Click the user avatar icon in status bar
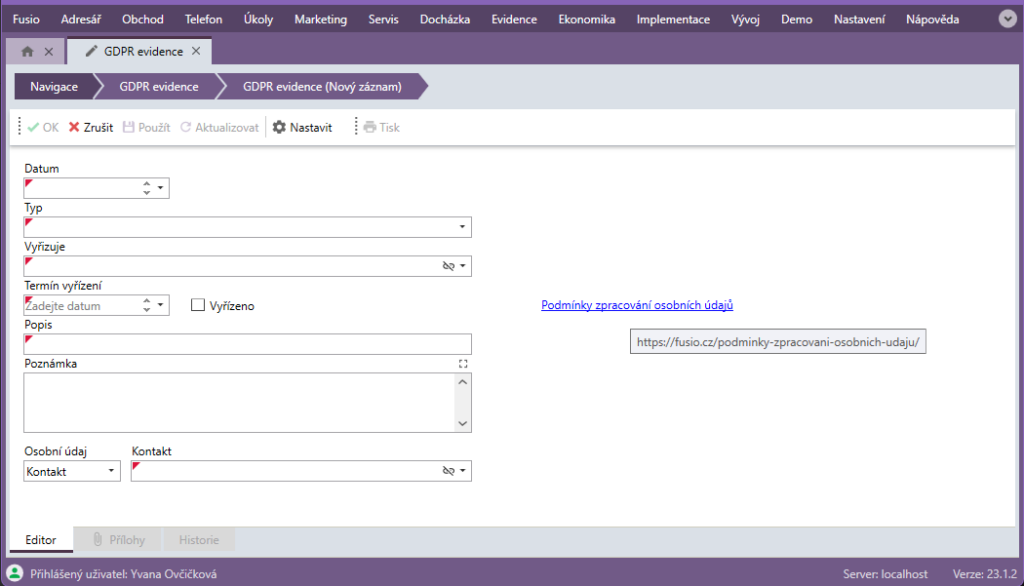The width and height of the screenshot is (1024, 586). [15, 574]
